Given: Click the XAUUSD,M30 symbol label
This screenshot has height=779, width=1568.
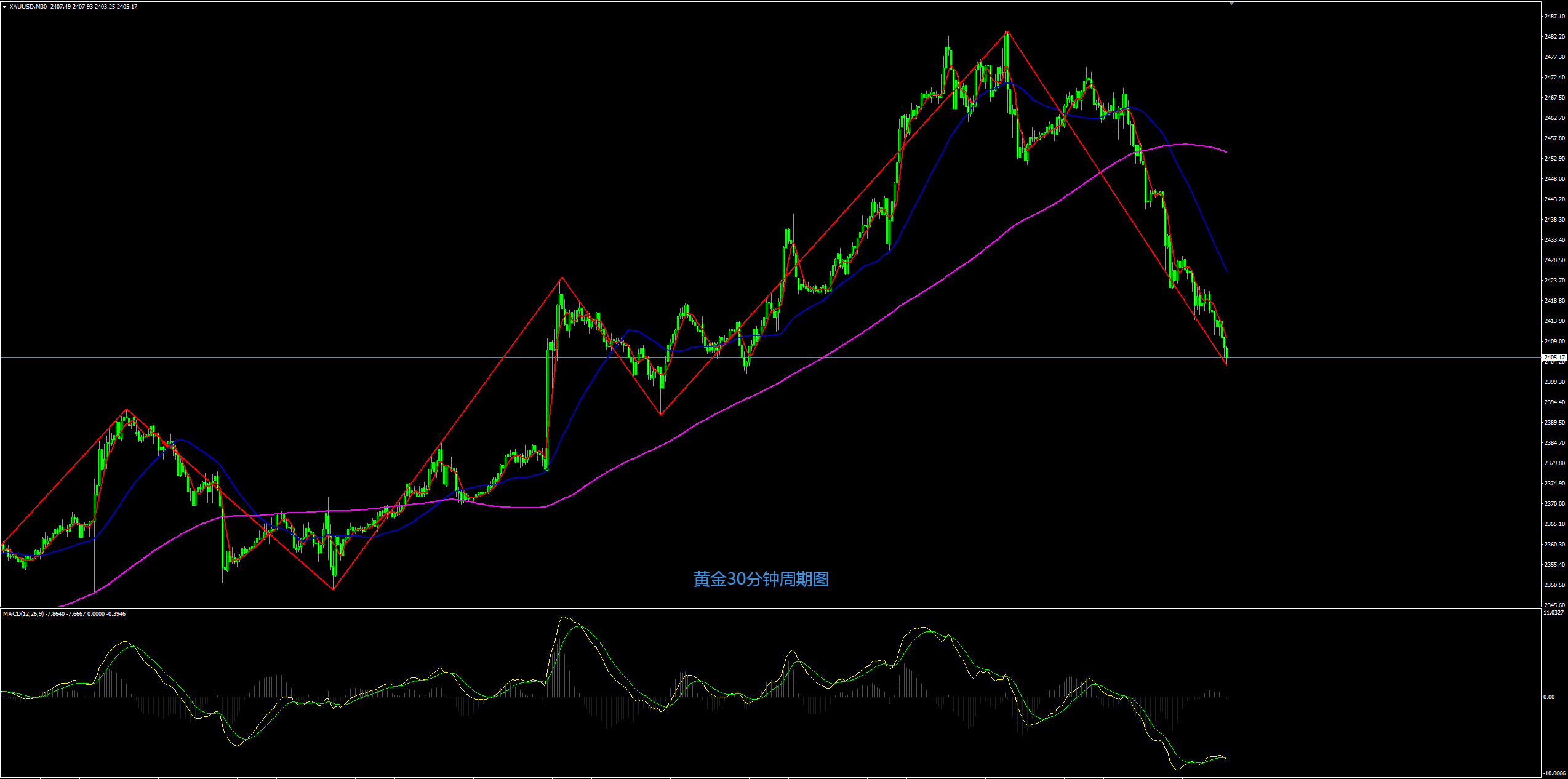Looking at the screenshot, I should click(x=28, y=7).
